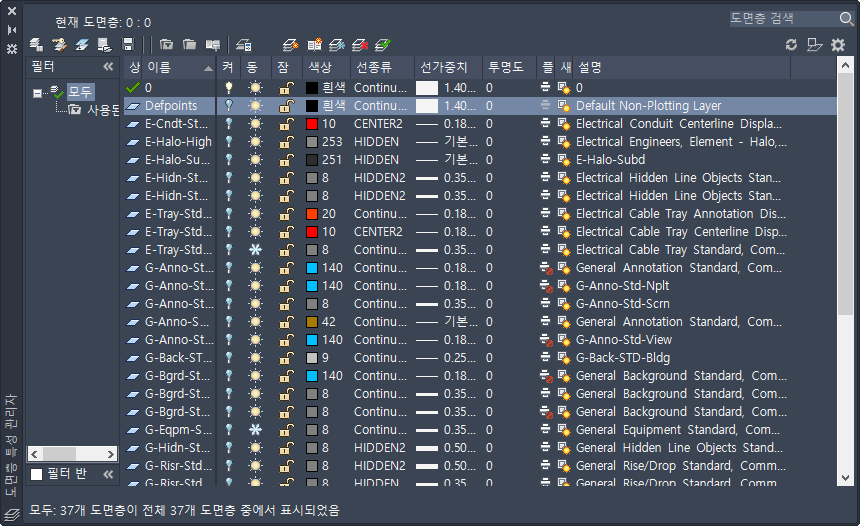Toggle override highlight icon beside refresh
The image size is (860, 526).
click(814, 44)
